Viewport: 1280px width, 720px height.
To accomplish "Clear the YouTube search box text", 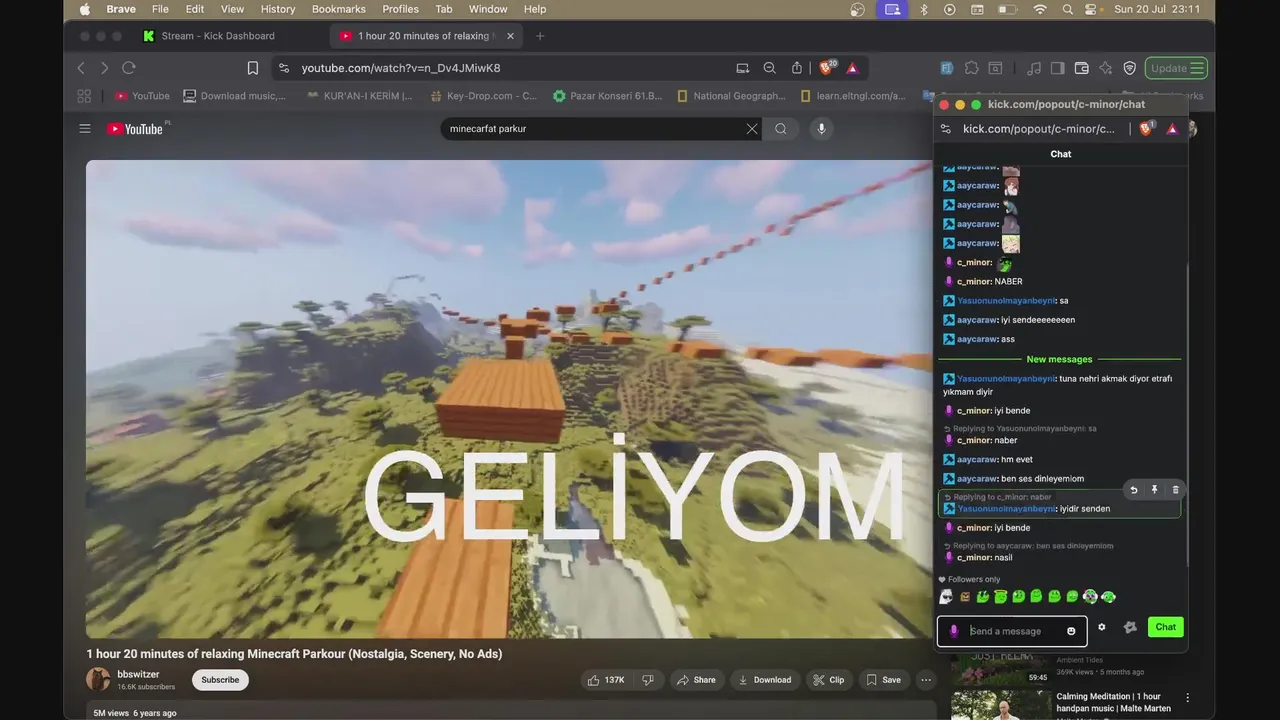I will tap(752, 129).
